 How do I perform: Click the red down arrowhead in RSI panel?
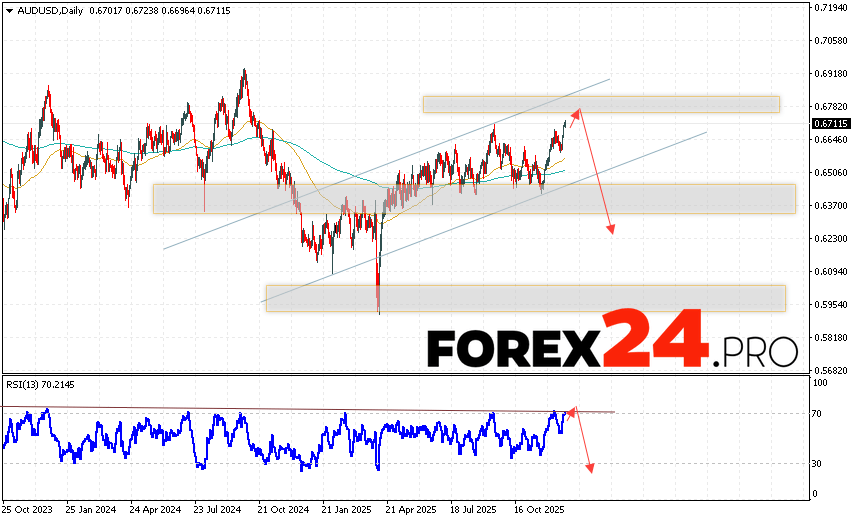pyautogui.click(x=590, y=467)
